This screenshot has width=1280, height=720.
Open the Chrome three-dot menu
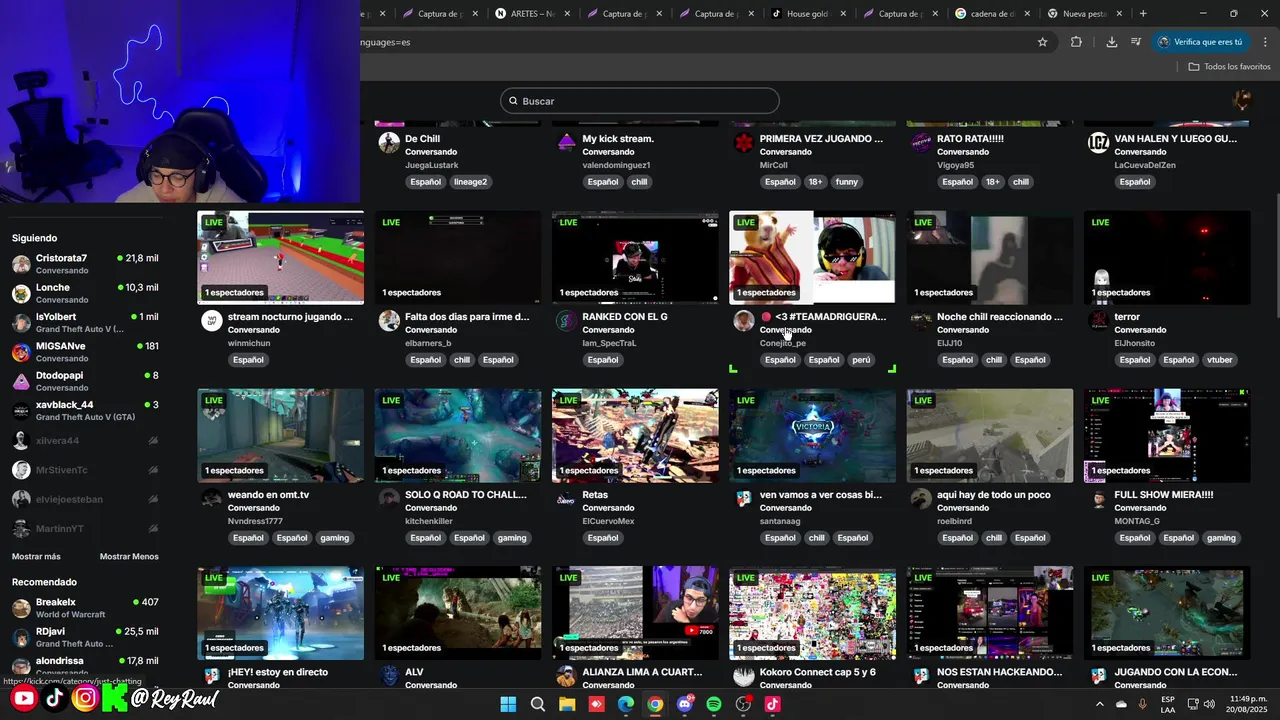coord(1265,42)
